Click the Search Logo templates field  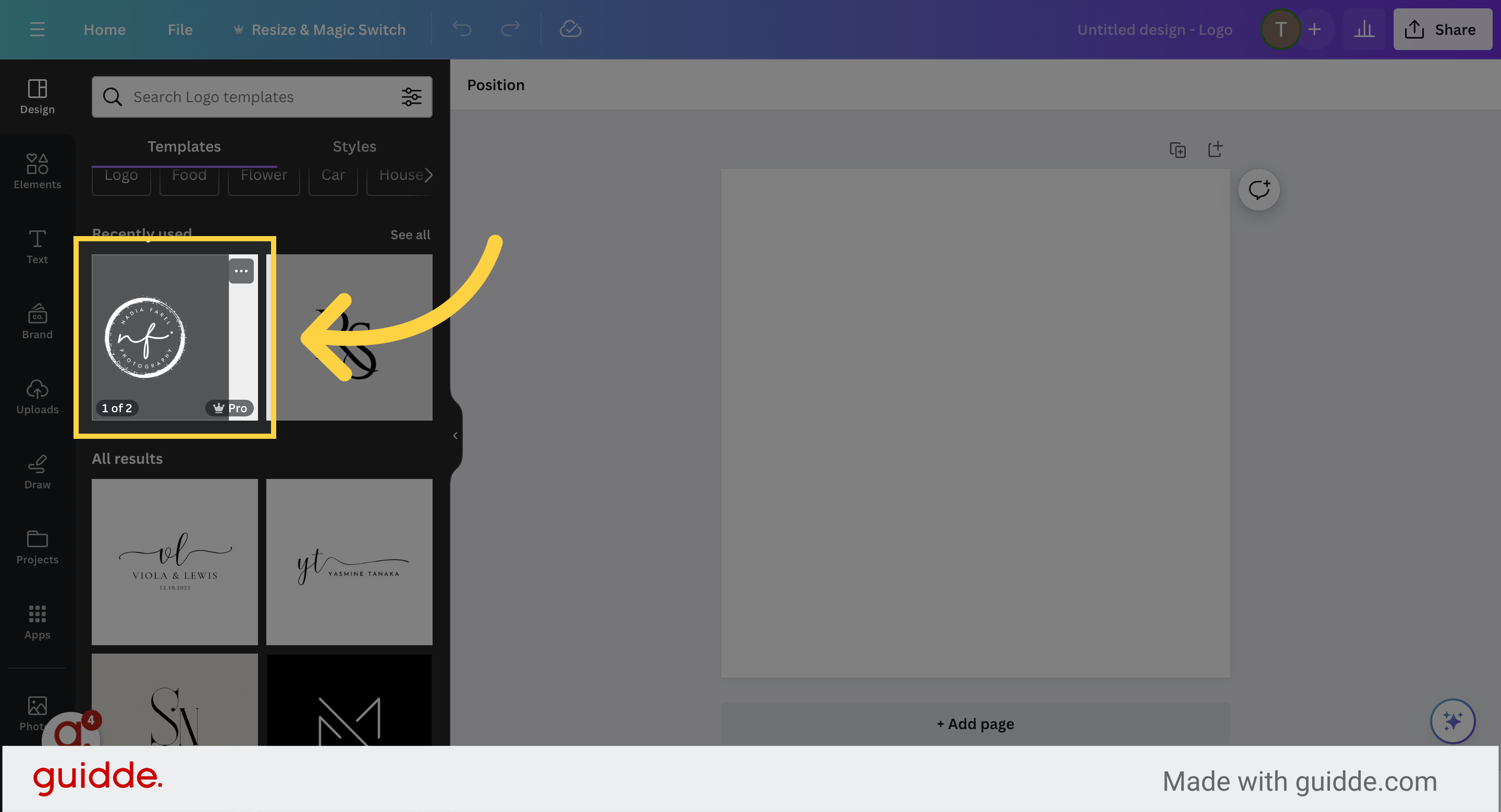[x=251, y=97]
